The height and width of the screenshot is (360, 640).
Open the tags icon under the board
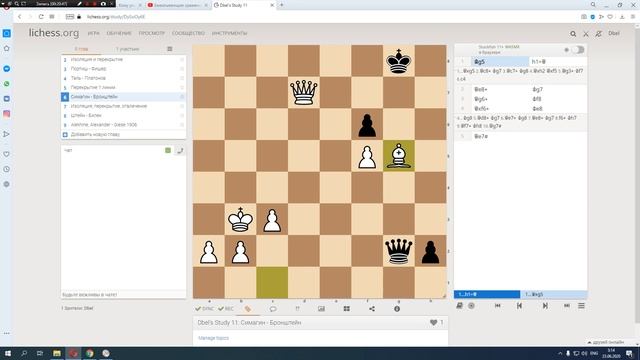tap(248, 309)
